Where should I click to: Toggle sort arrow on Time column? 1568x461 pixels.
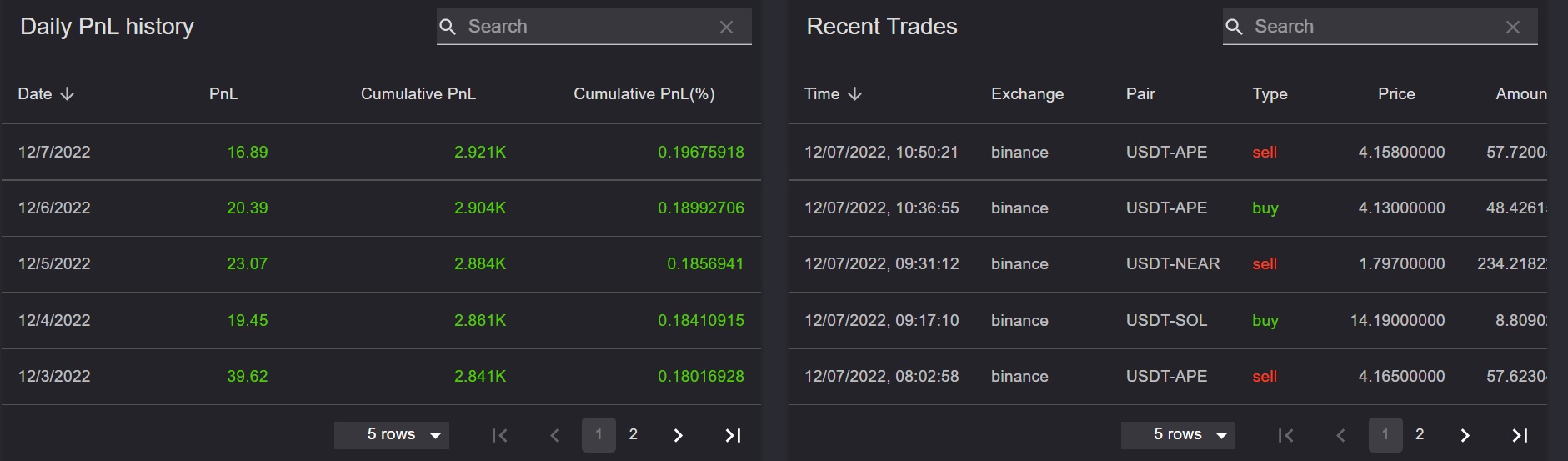point(854,94)
